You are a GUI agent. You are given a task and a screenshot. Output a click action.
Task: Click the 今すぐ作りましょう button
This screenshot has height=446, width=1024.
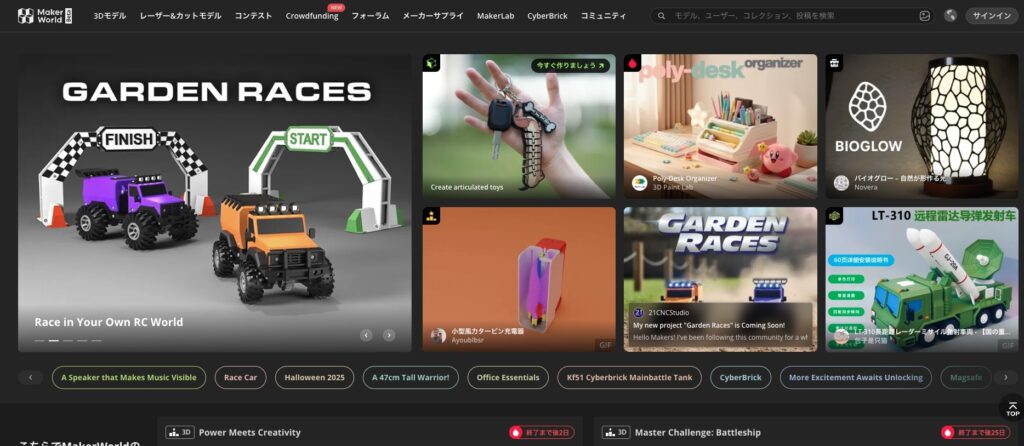(x=569, y=66)
